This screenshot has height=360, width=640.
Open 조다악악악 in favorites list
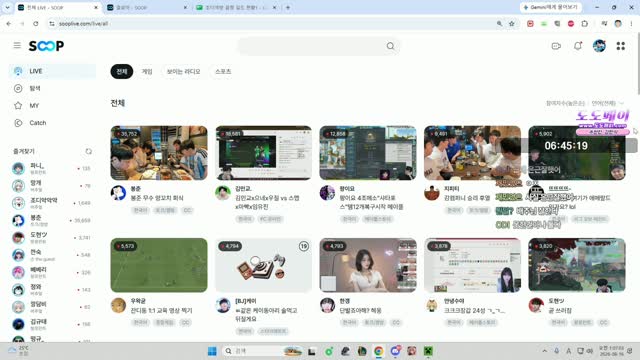(52, 203)
